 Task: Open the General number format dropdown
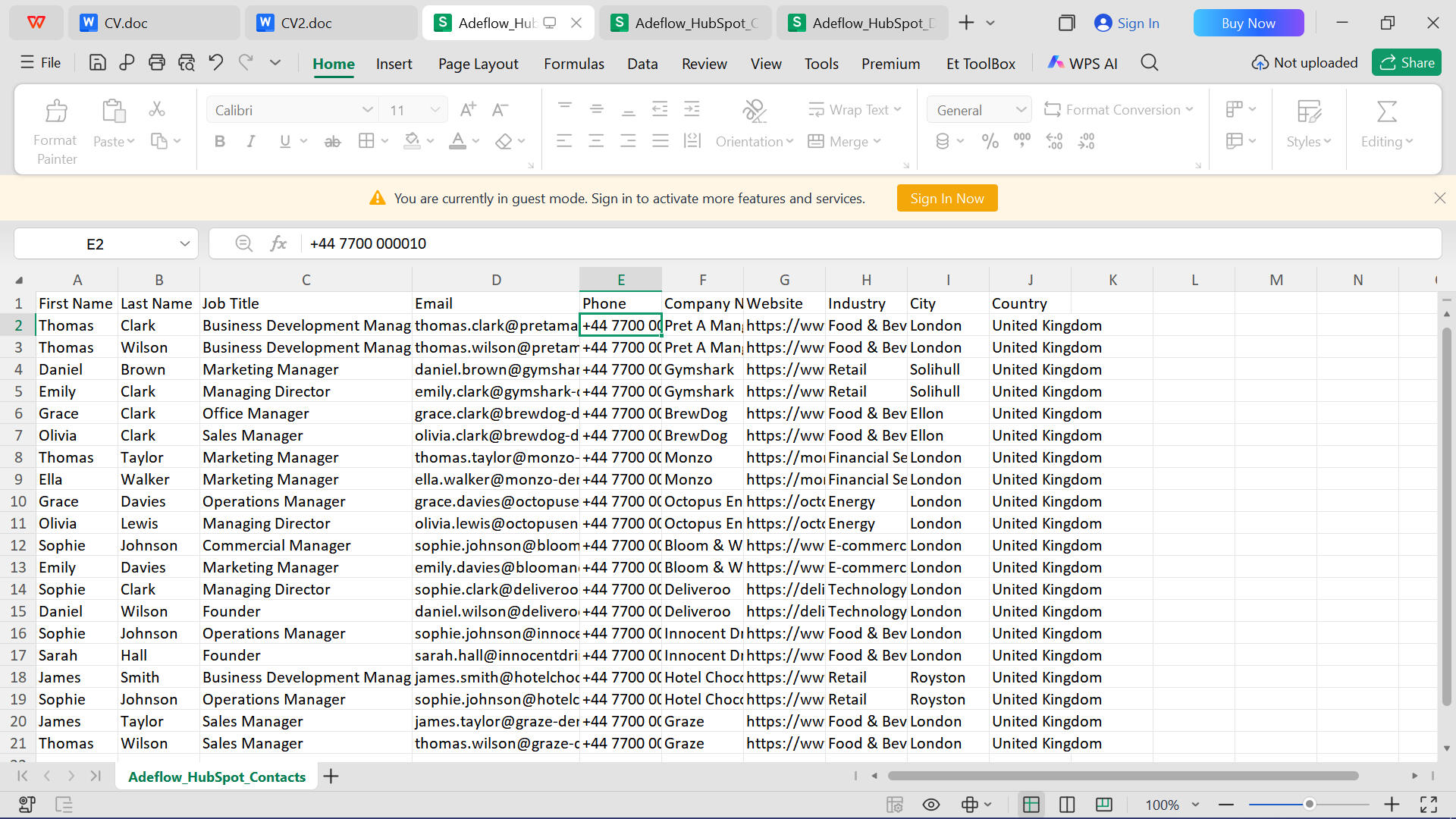click(1021, 111)
